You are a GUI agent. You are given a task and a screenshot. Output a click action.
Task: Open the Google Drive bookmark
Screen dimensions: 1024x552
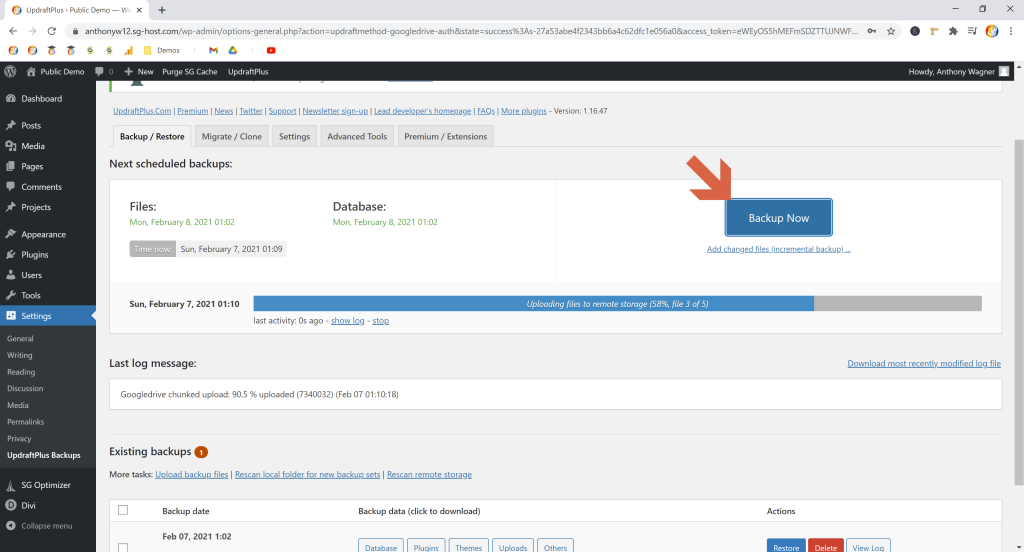232,50
